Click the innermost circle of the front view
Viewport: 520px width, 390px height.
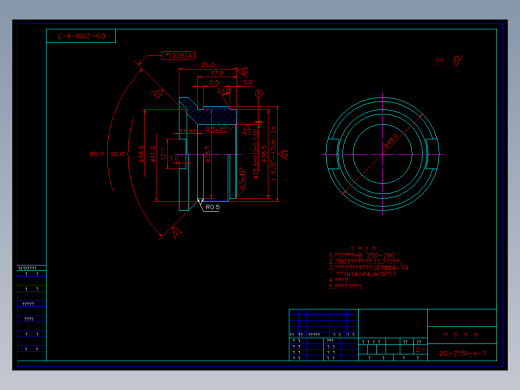[x=382, y=154]
